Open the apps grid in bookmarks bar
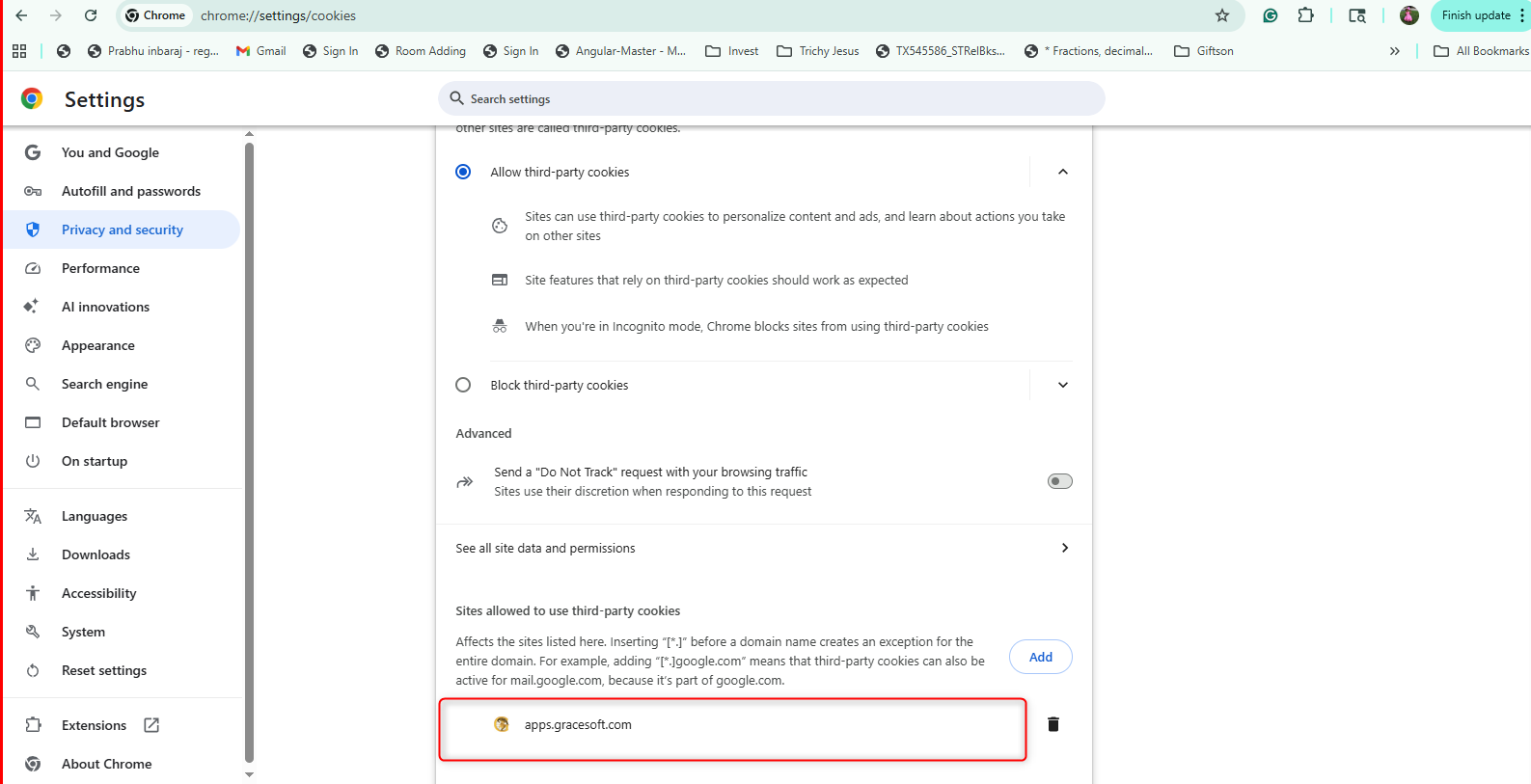The width and height of the screenshot is (1531, 784). 19,51
